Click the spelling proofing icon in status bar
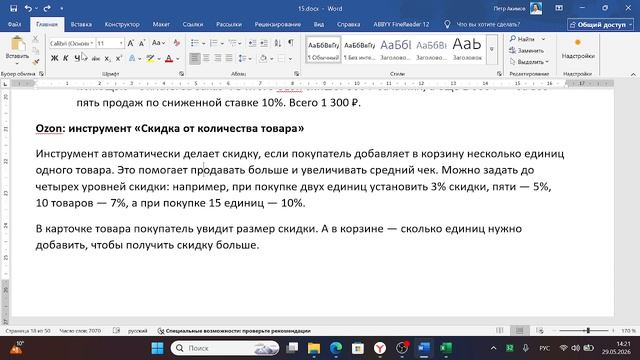The height and width of the screenshot is (360, 640). click(116, 331)
